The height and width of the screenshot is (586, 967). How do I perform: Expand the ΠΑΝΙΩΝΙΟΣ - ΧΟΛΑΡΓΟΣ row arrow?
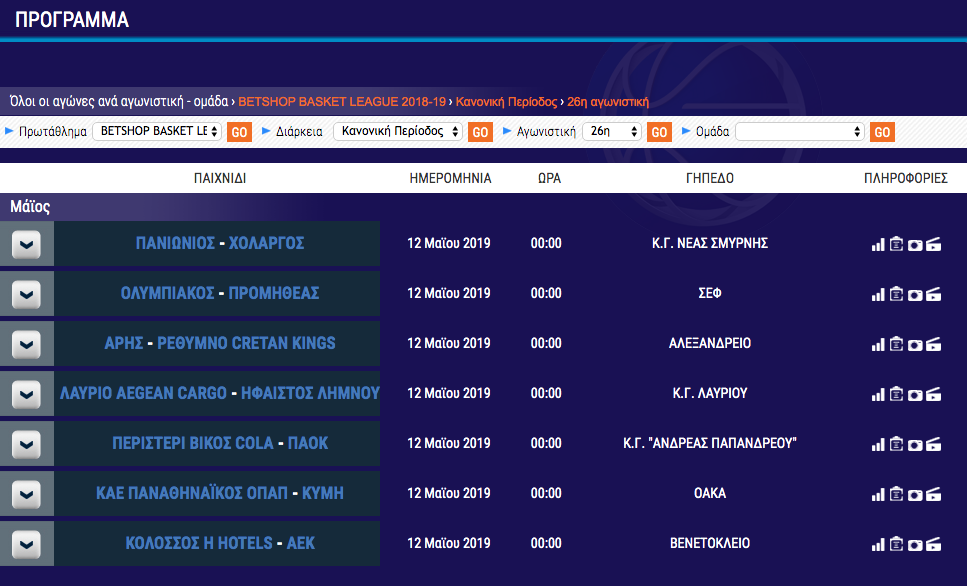27,244
